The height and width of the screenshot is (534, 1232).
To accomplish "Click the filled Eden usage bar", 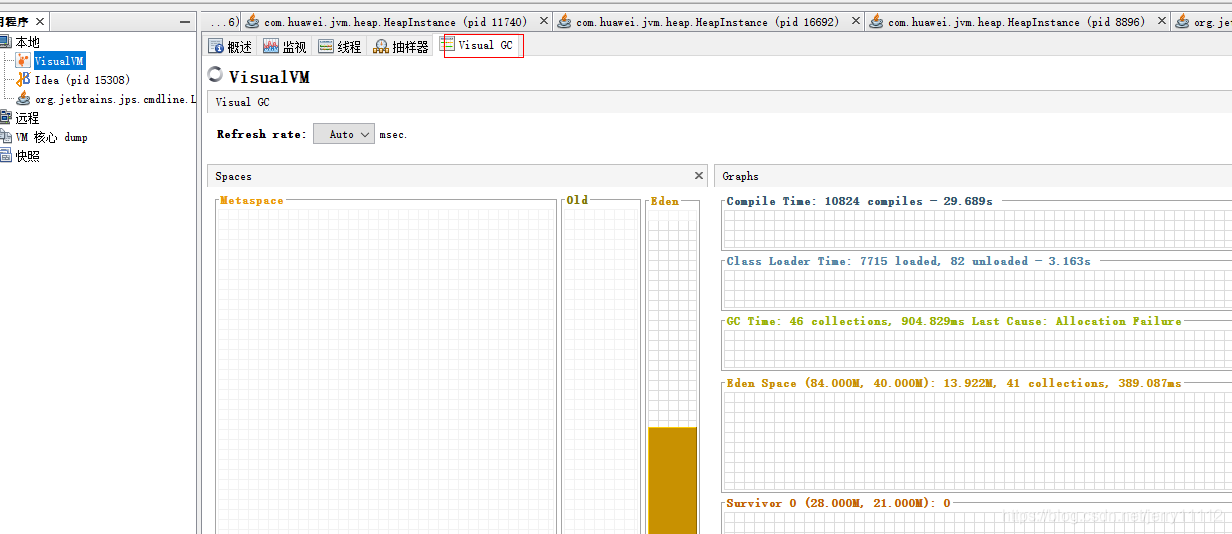I will (x=672, y=480).
